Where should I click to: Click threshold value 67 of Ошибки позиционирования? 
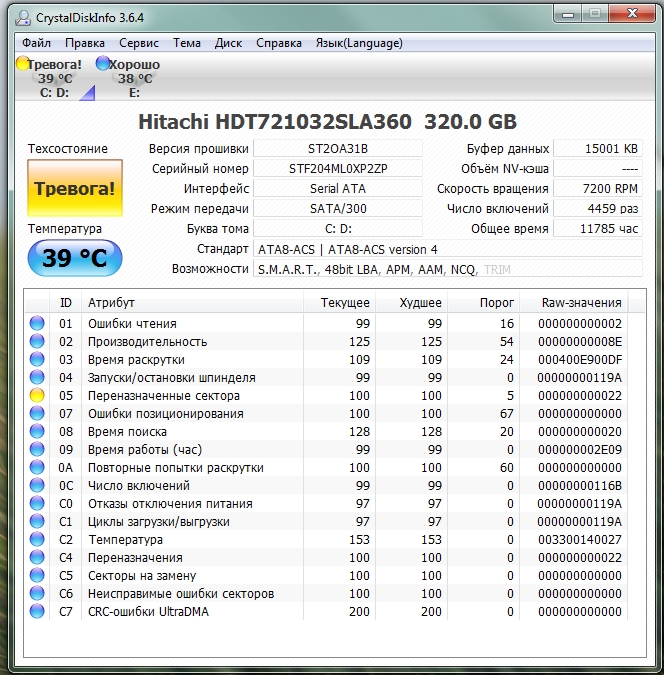506,414
